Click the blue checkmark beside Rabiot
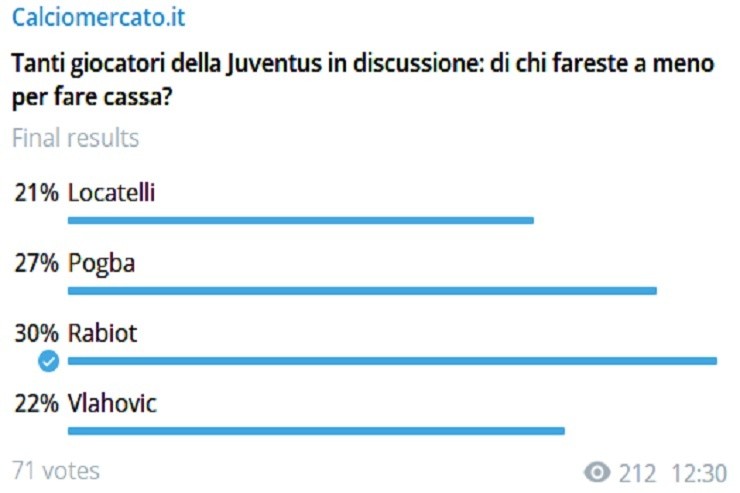Image resolution: width=740 pixels, height=493 pixels. [47, 361]
